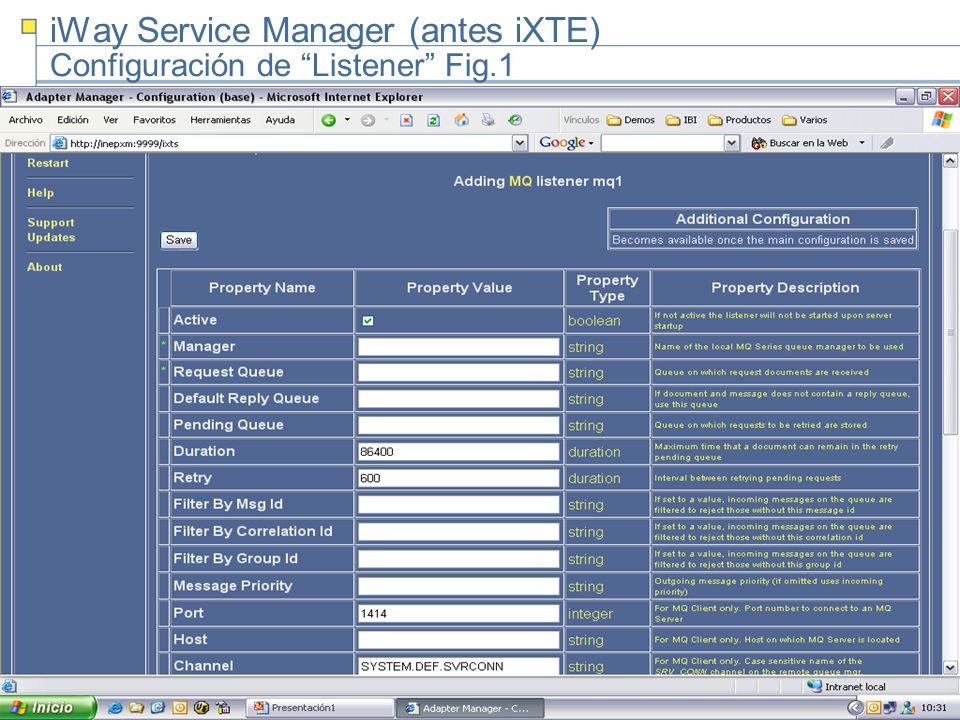960x720 pixels.
Task: Open the IBI links folder
Action: point(681,120)
